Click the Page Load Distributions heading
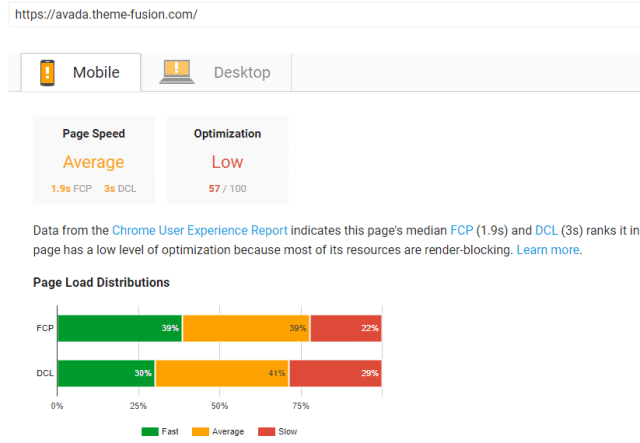The height and width of the screenshot is (443, 640). click(101, 283)
